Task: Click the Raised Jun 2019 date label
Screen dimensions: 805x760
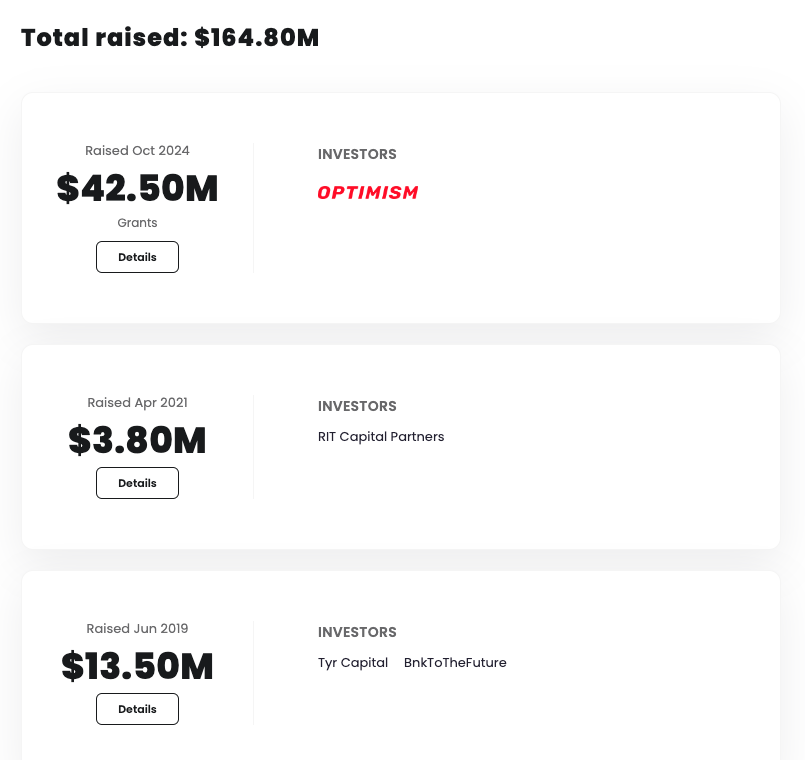Action: coord(137,628)
